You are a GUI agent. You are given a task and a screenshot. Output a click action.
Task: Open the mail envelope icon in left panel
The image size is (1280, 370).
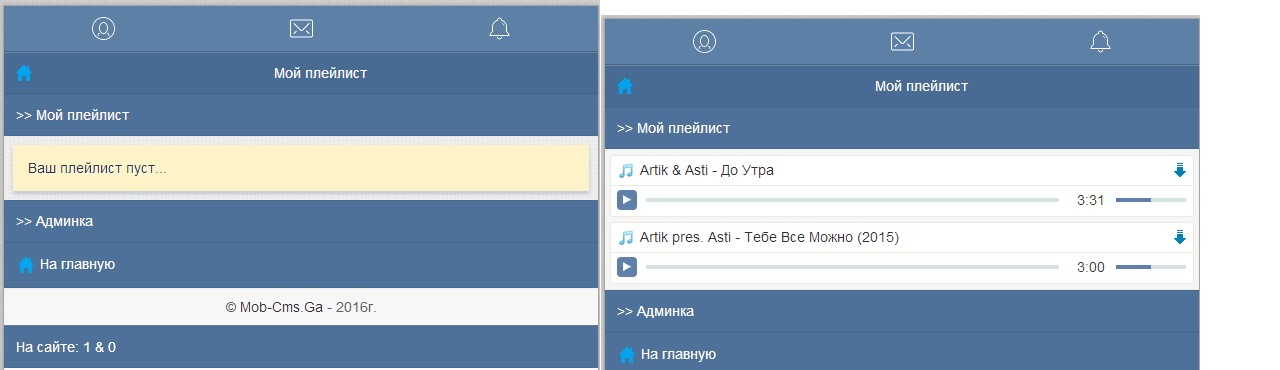click(301, 28)
